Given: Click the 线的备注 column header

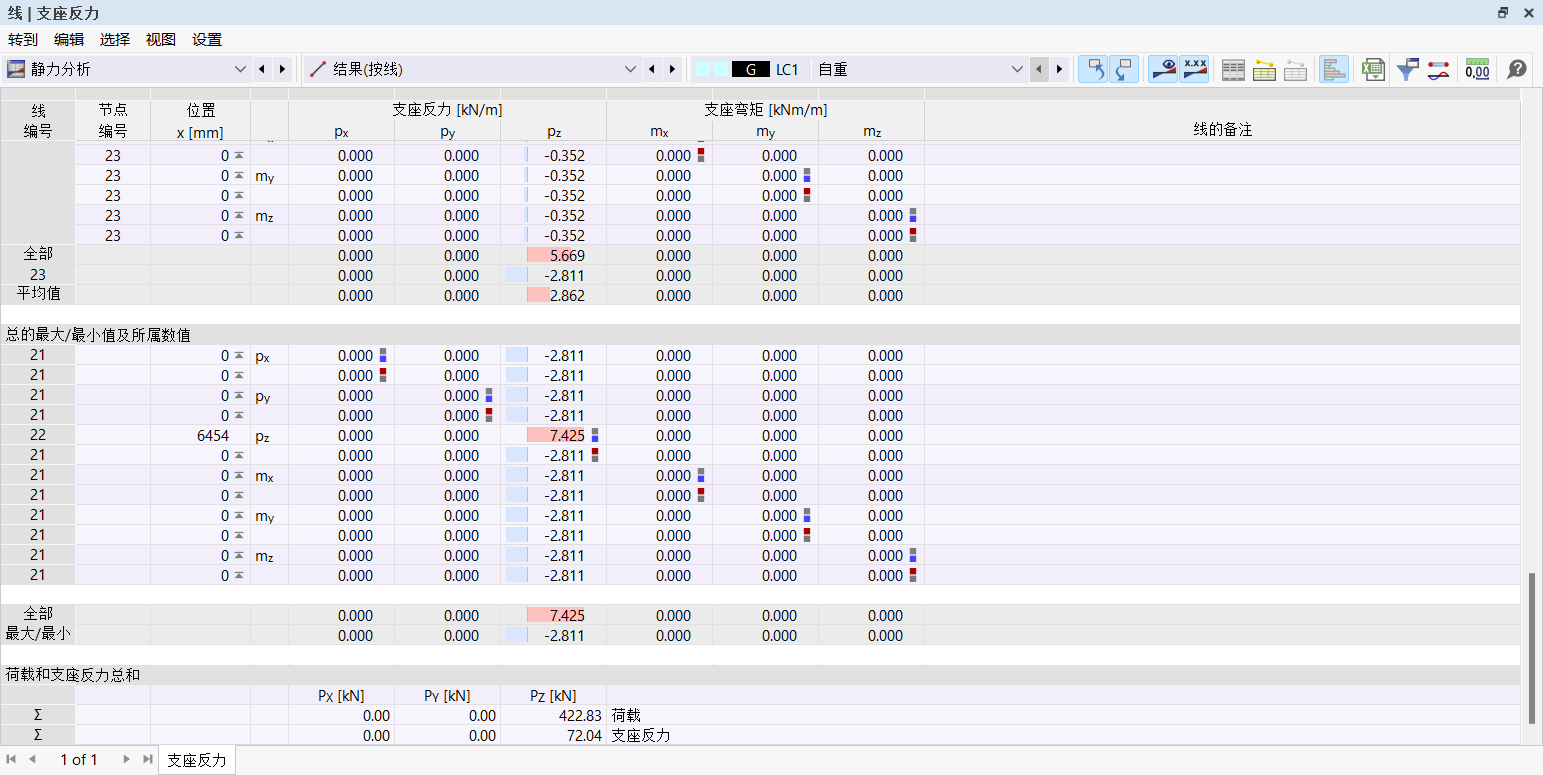Looking at the screenshot, I should tap(1222, 131).
